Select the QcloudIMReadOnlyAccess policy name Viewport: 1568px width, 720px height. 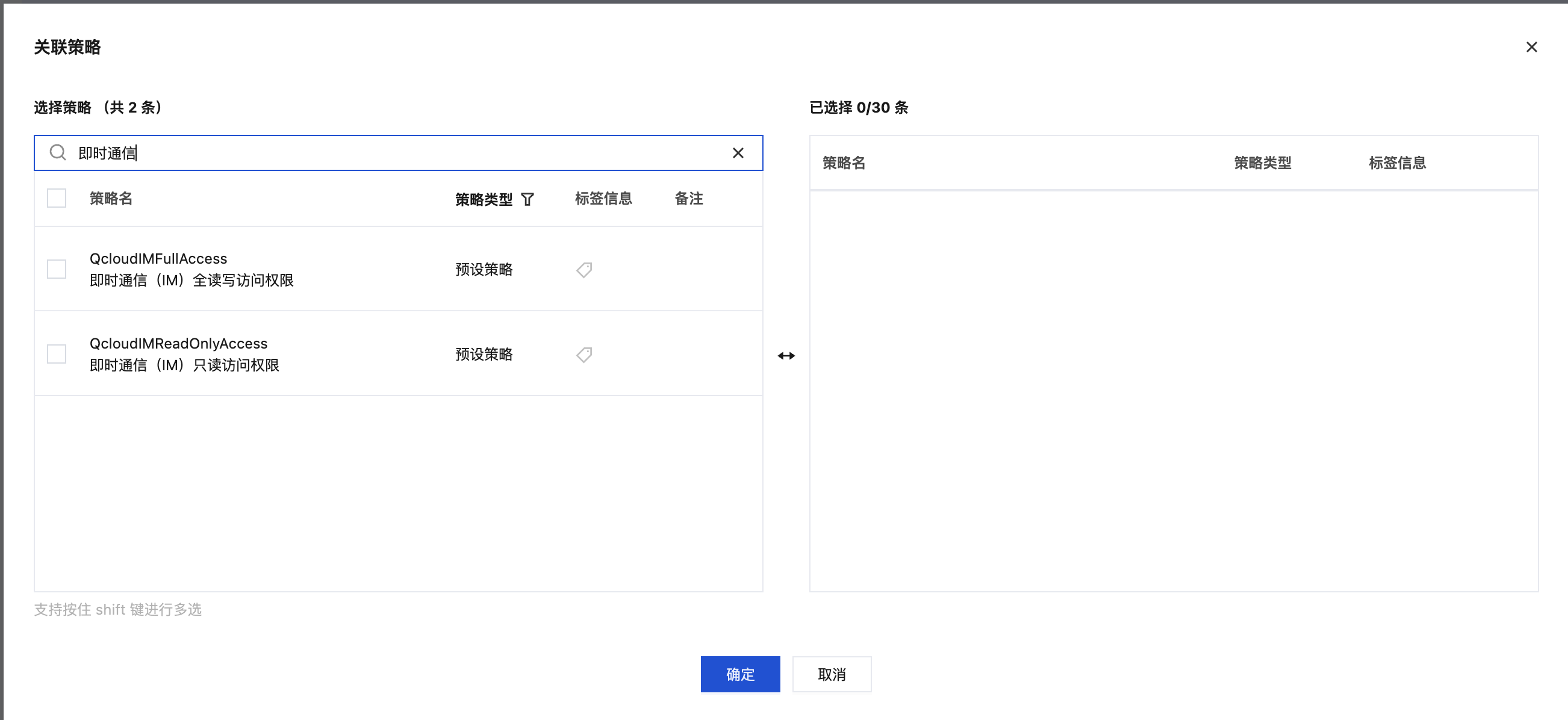[x=178, y=343]
